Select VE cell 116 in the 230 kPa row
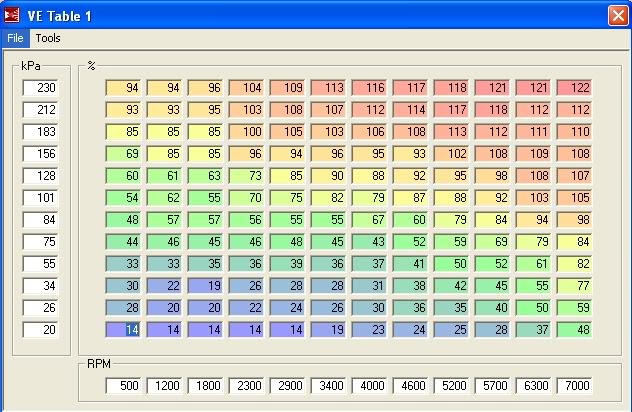The image size is (632, 412). [x=370, y=88]
